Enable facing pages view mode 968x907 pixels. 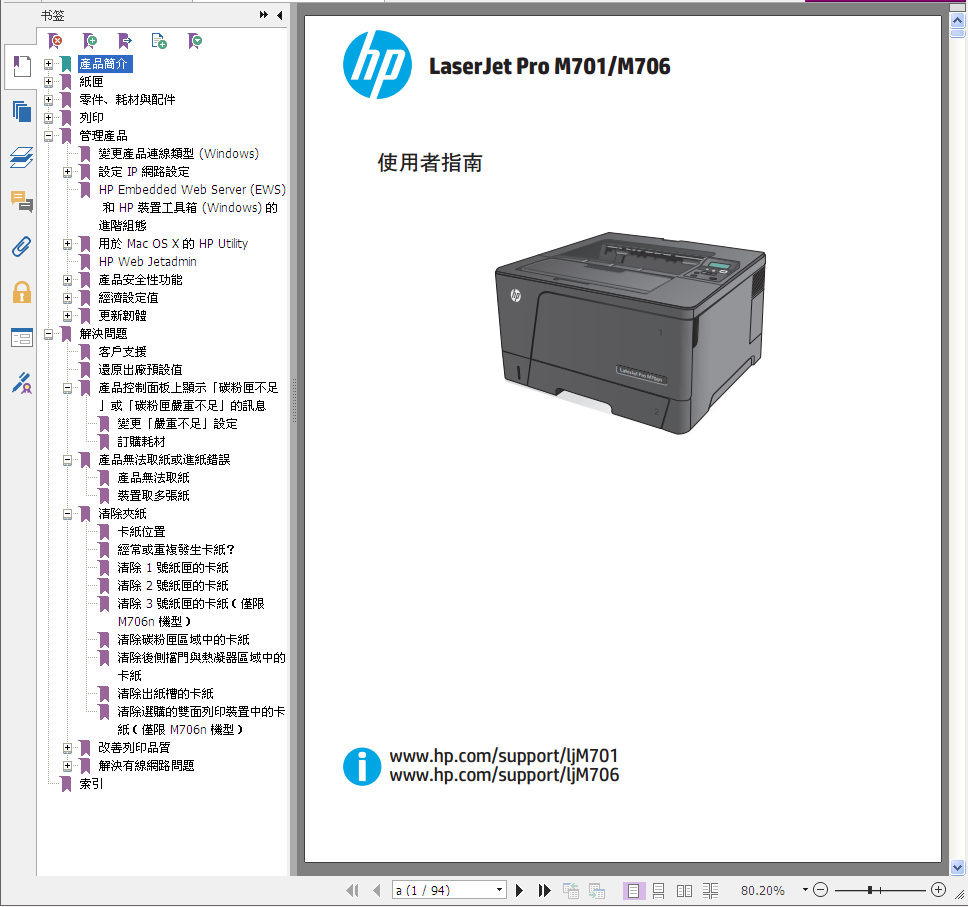[x=684, y=890]
